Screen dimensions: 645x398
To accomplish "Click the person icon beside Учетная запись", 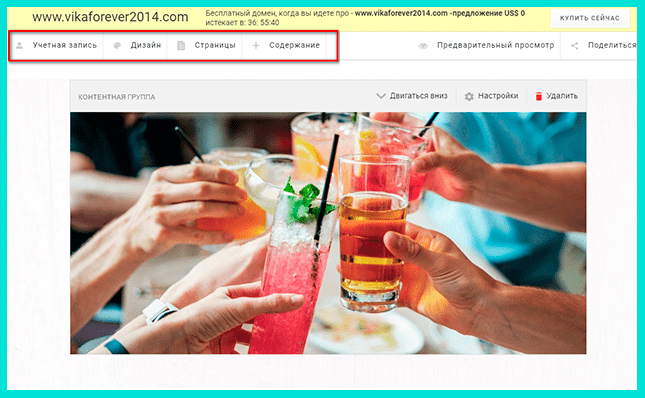I will click(x=19, y=45).
